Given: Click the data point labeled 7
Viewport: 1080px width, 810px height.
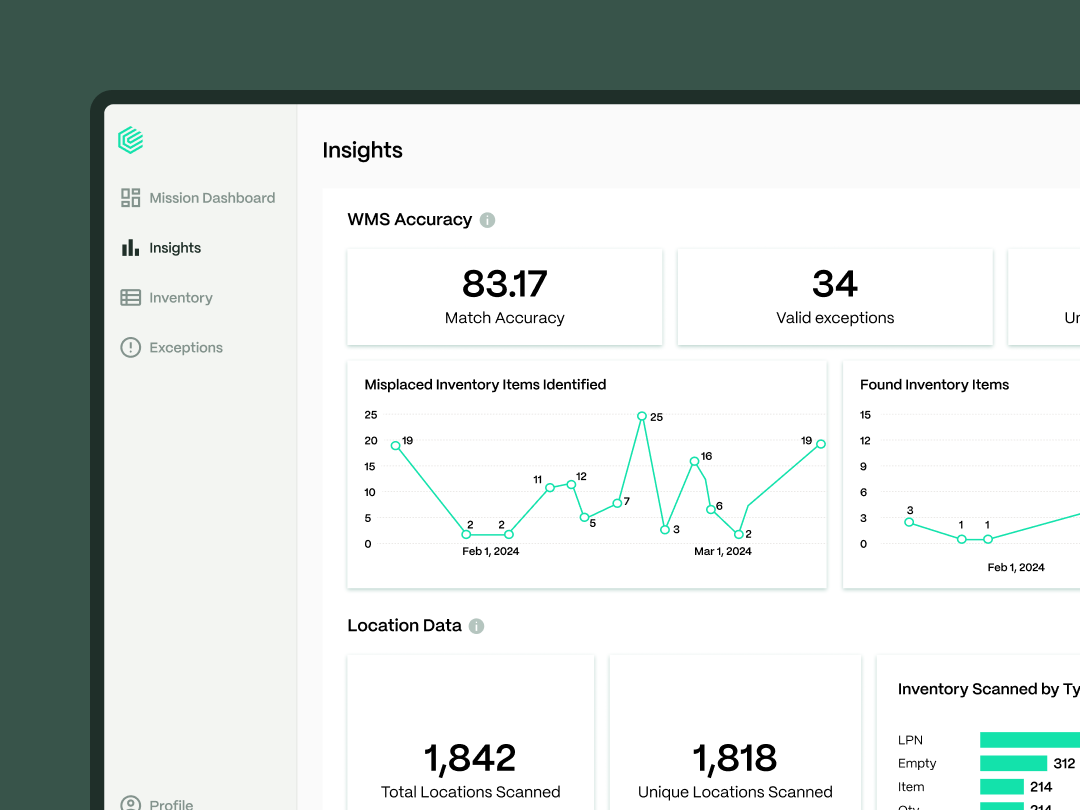Looking at the screenshot, I should [x=617, y=503].
